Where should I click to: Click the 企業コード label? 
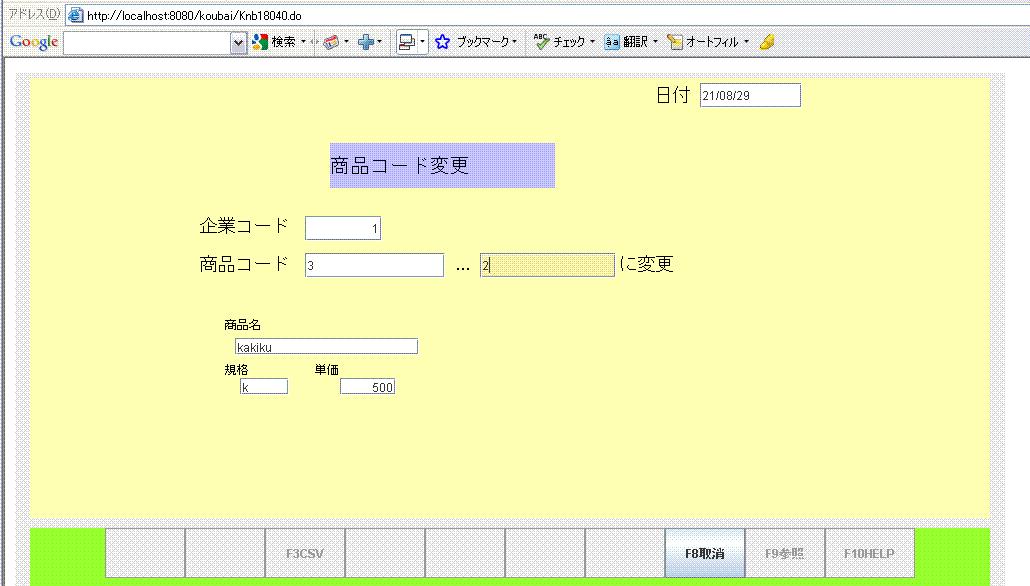244,226
